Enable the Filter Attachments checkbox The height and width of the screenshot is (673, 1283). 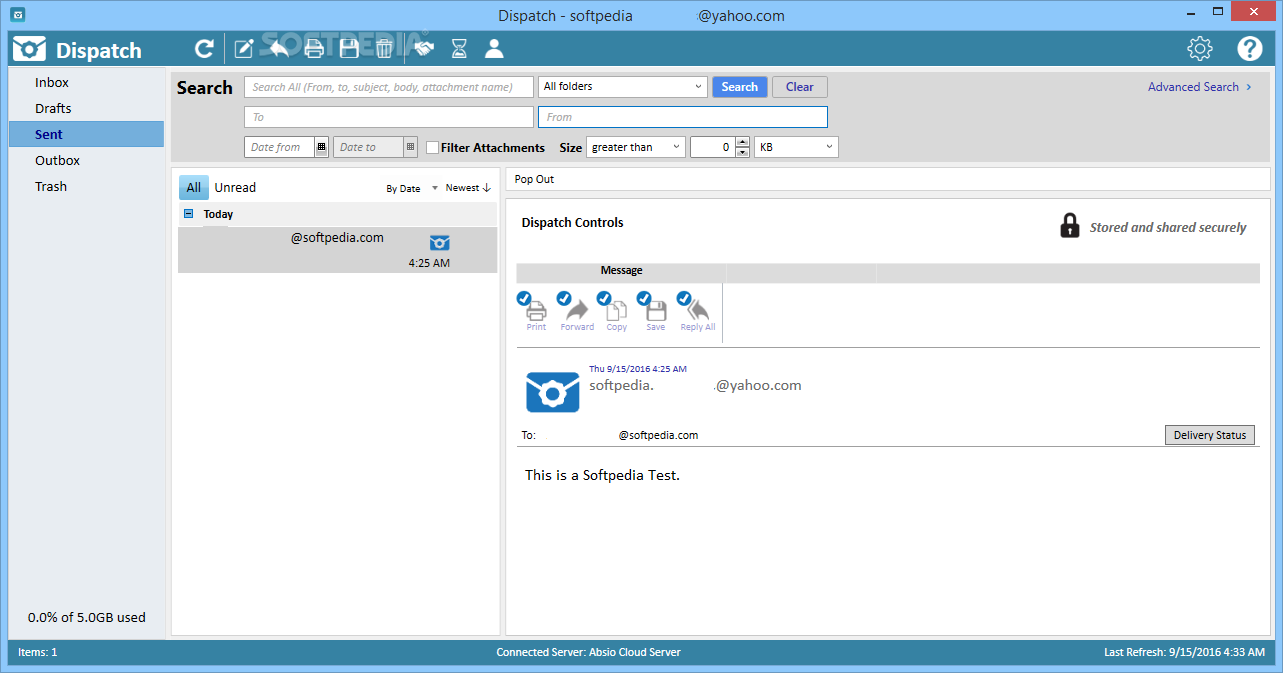[x=433, y=147]
